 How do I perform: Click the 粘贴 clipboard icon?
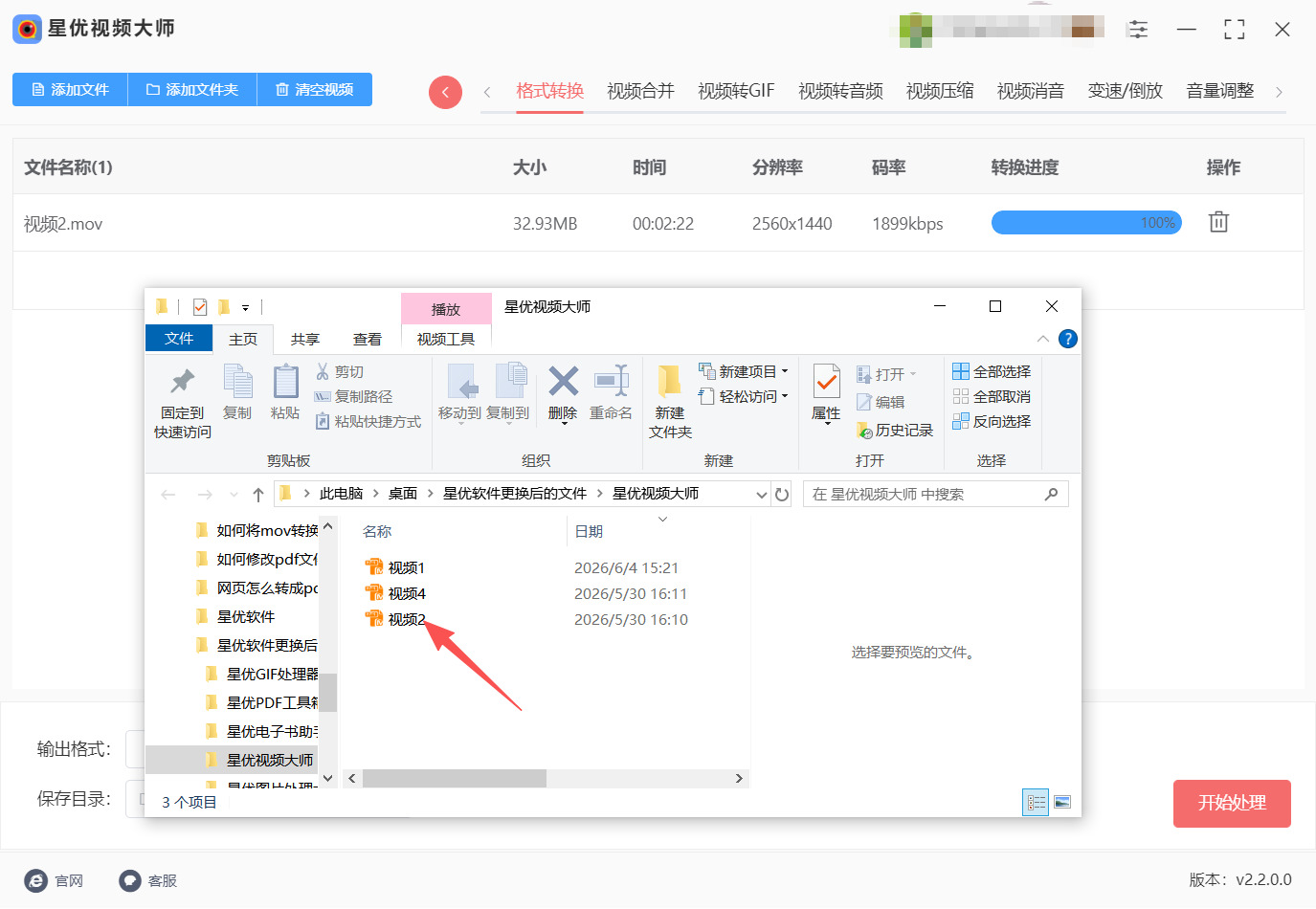tap(285, 381)
